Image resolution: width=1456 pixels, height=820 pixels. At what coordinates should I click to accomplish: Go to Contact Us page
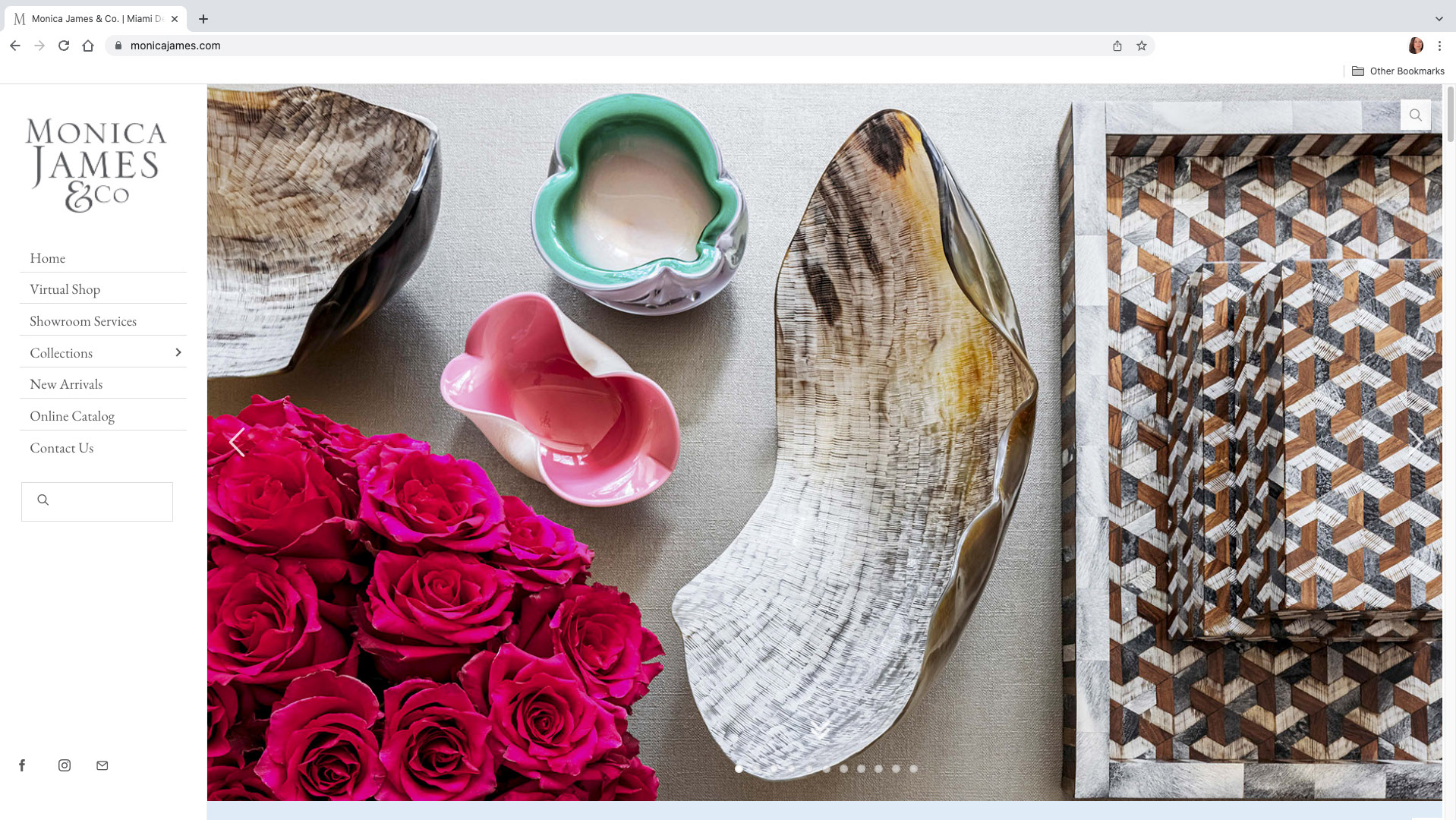61,448
